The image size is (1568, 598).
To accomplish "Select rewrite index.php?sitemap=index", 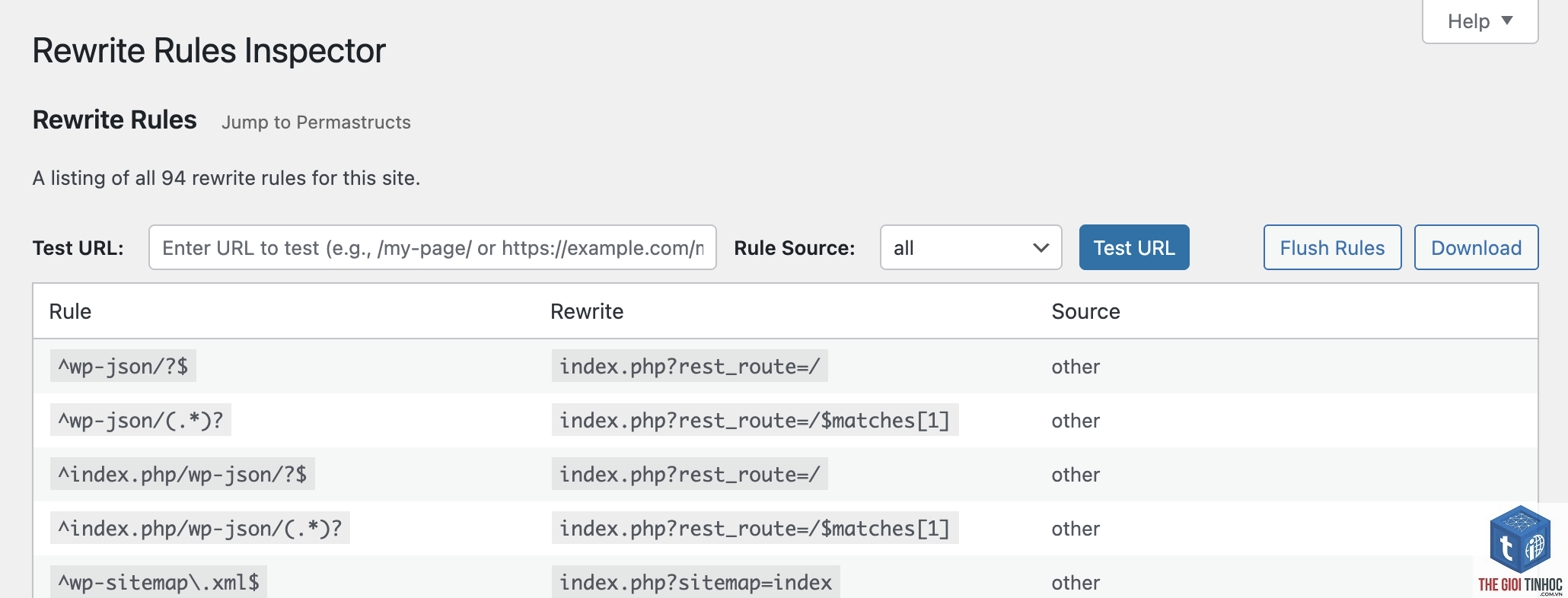I will tap(696, 582).
